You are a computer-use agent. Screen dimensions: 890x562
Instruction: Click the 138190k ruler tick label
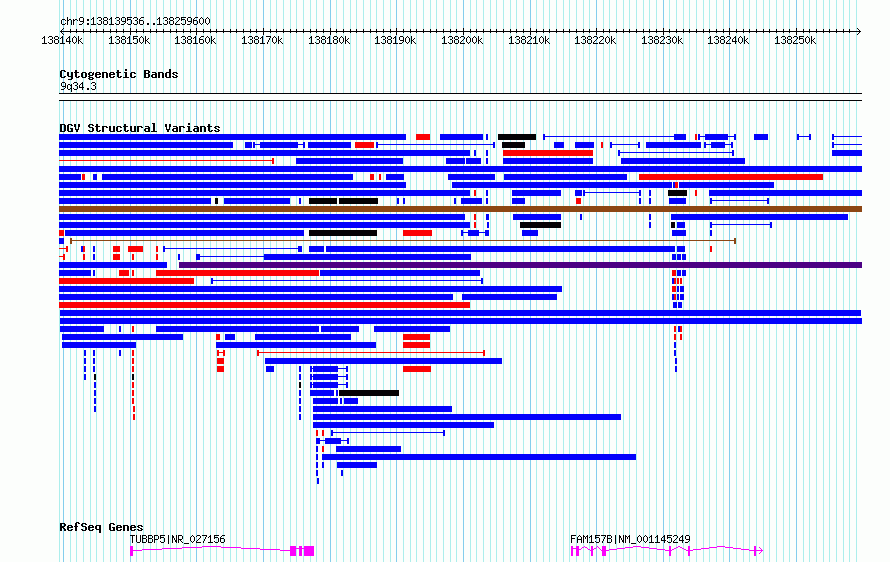tap(395, 40)
